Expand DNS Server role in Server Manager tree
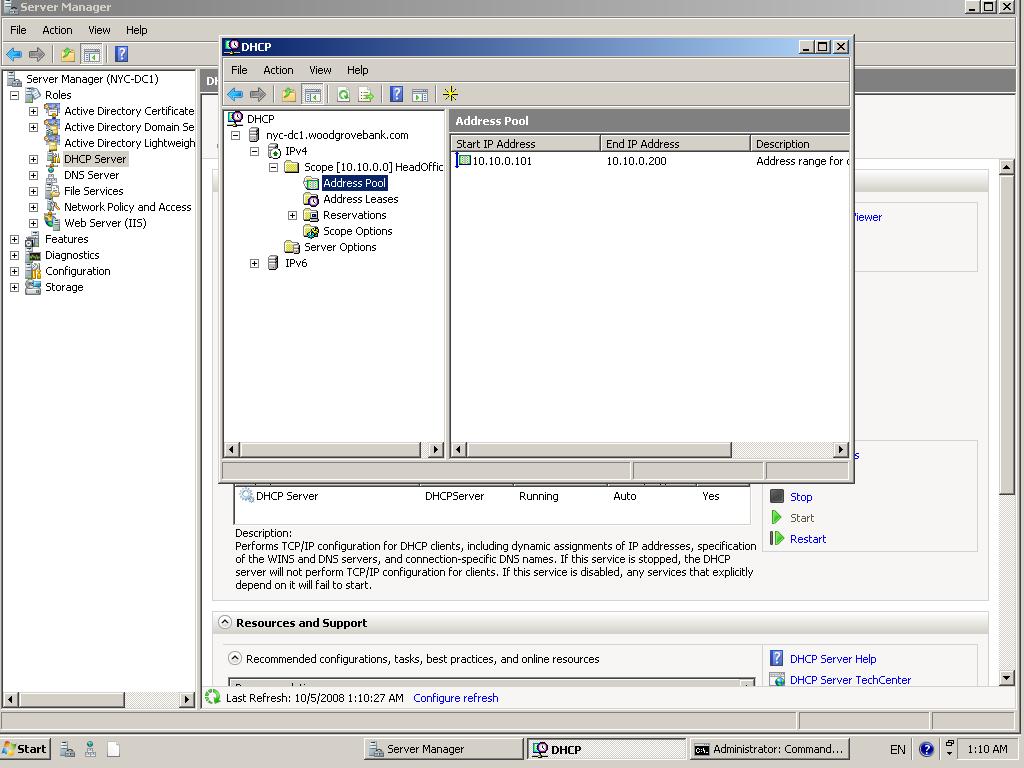The image size is (1024, 768). (x=33, y=176)
